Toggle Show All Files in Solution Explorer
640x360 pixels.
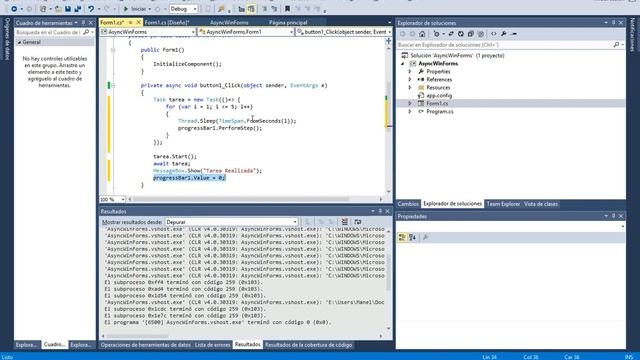coord(481,34)
